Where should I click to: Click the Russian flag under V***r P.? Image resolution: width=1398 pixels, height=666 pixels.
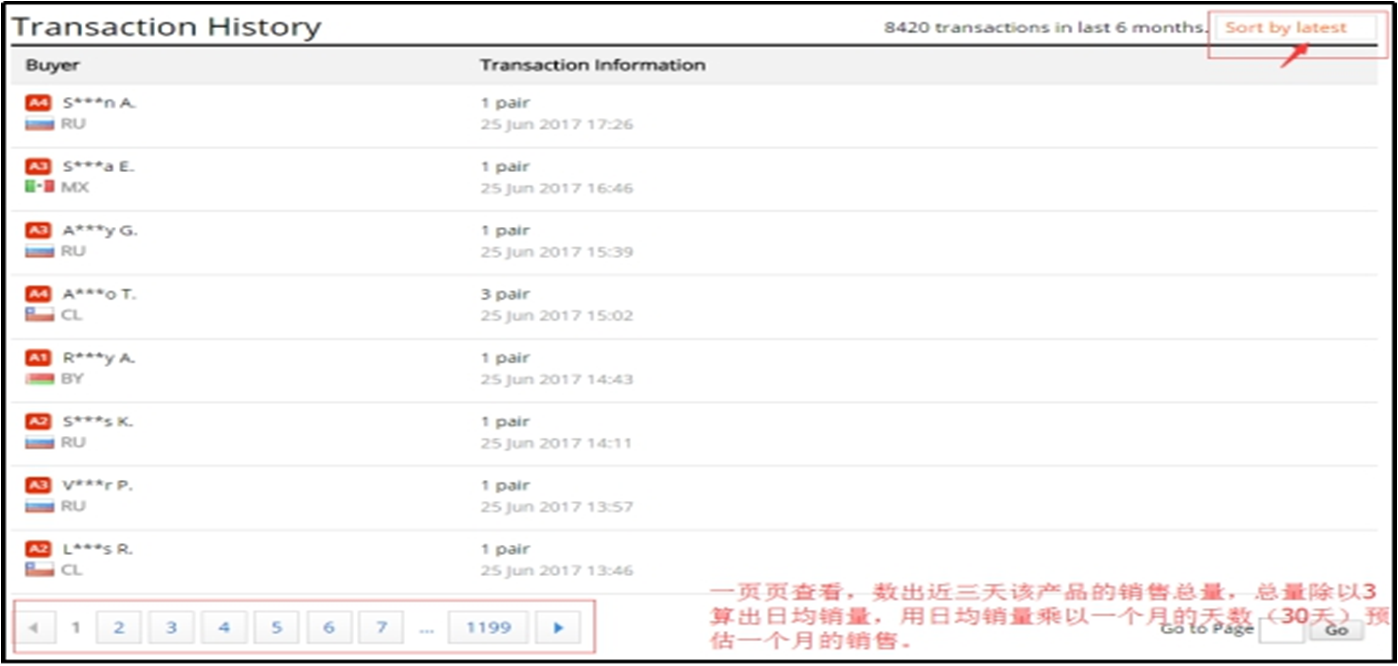point(39,506)
